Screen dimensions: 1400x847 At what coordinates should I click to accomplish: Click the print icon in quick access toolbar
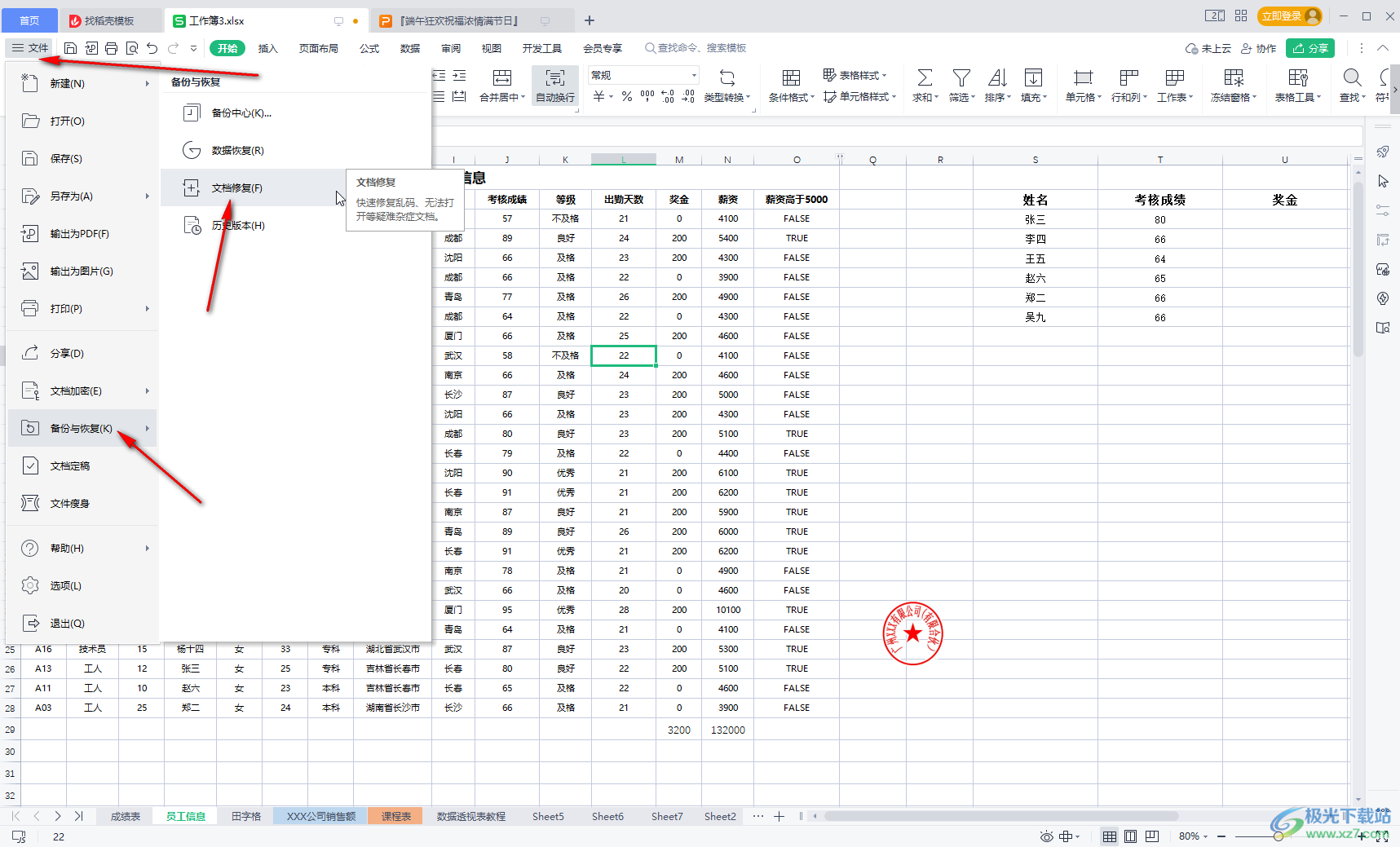(112, 48)
